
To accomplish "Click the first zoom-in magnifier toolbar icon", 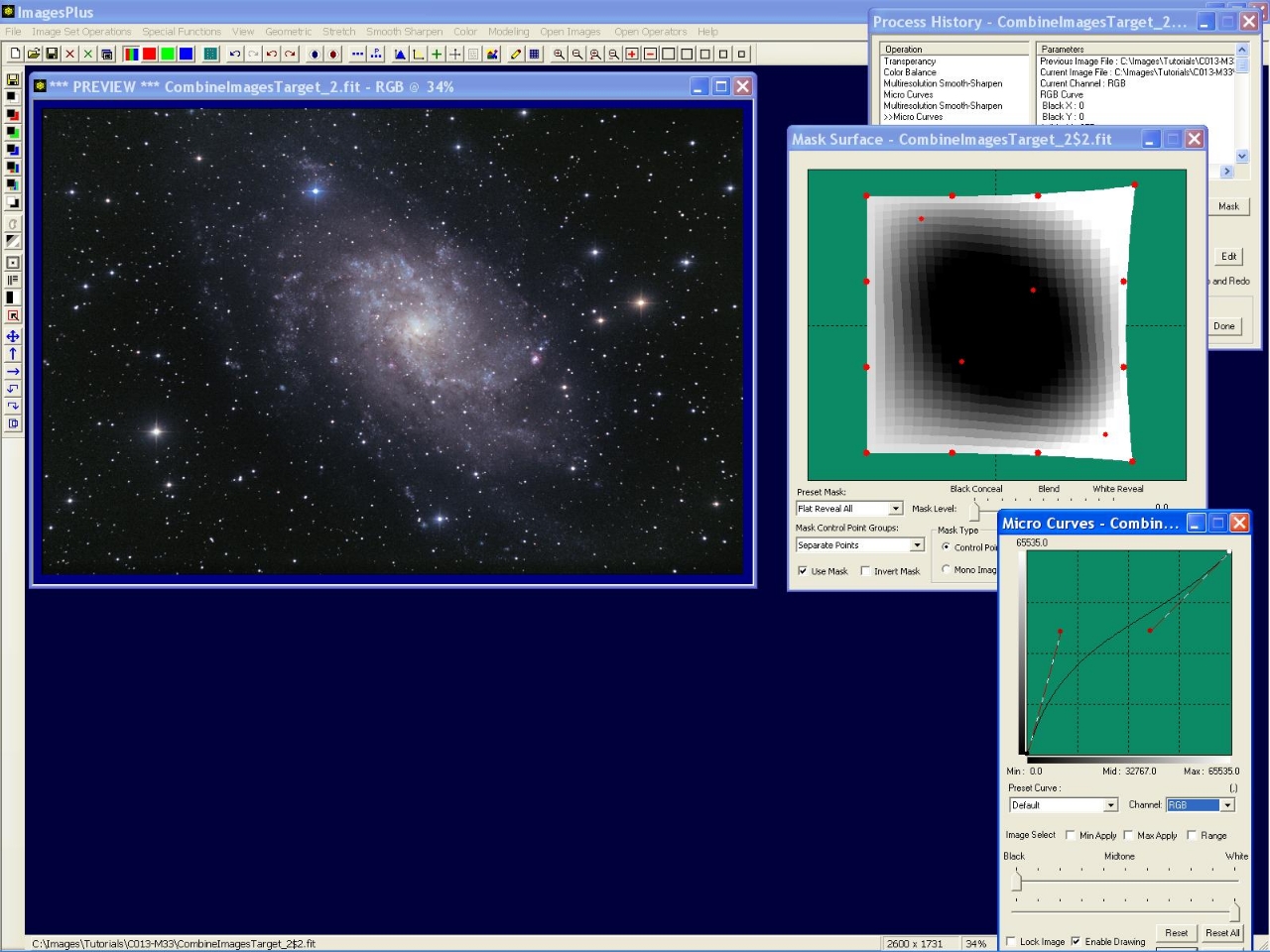I will point(559,55).
